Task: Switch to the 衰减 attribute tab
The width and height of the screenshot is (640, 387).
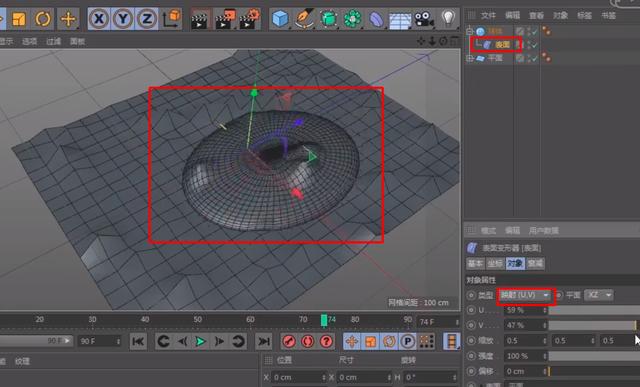Action: coord(535,263)
